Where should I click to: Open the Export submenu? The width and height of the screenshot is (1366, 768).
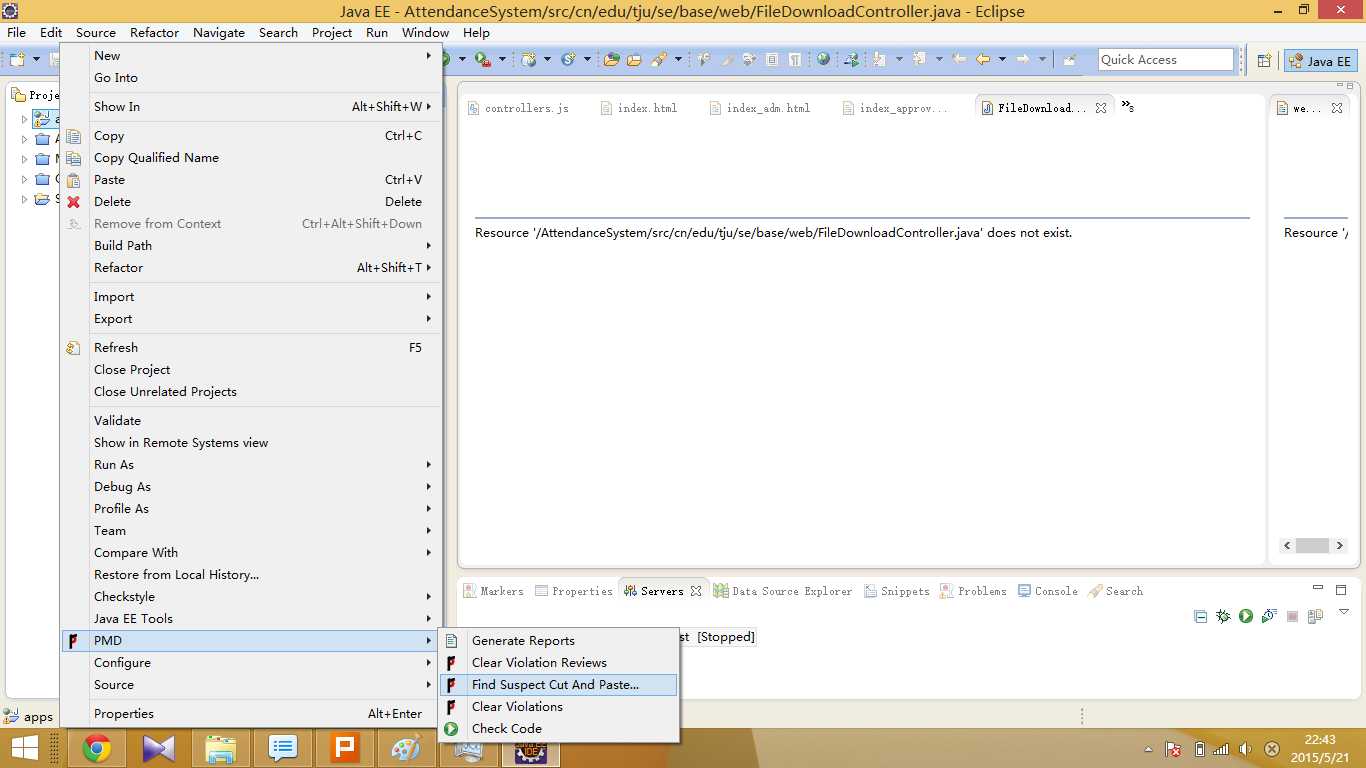click(250, 319)
